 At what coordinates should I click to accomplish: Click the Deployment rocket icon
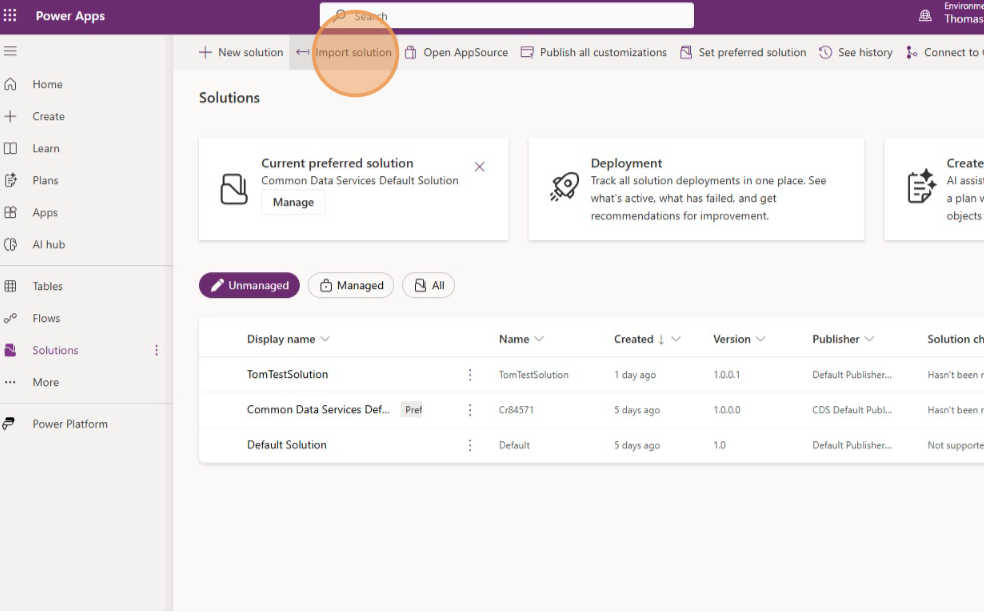564,186
